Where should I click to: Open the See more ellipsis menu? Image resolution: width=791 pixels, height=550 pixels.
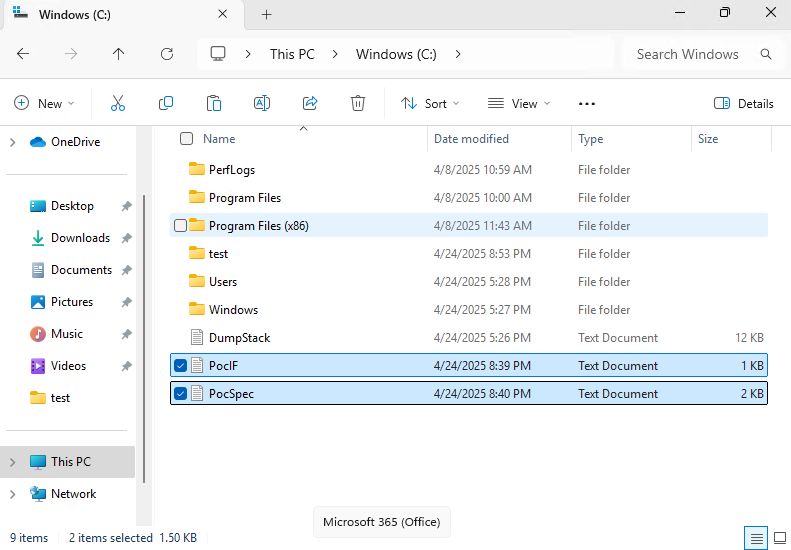pos(587,103)
